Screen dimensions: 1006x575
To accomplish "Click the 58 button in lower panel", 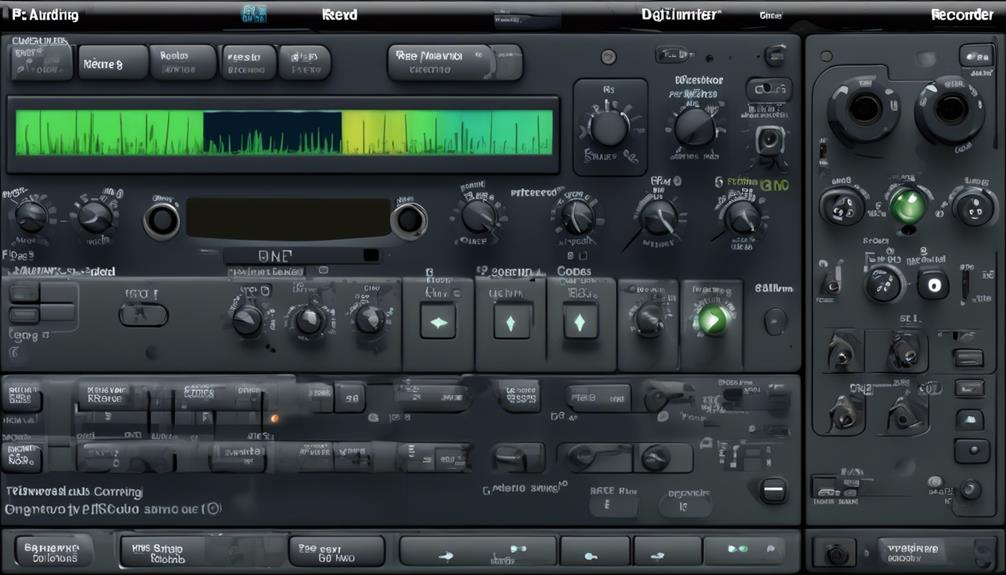I will click(350, 397).
